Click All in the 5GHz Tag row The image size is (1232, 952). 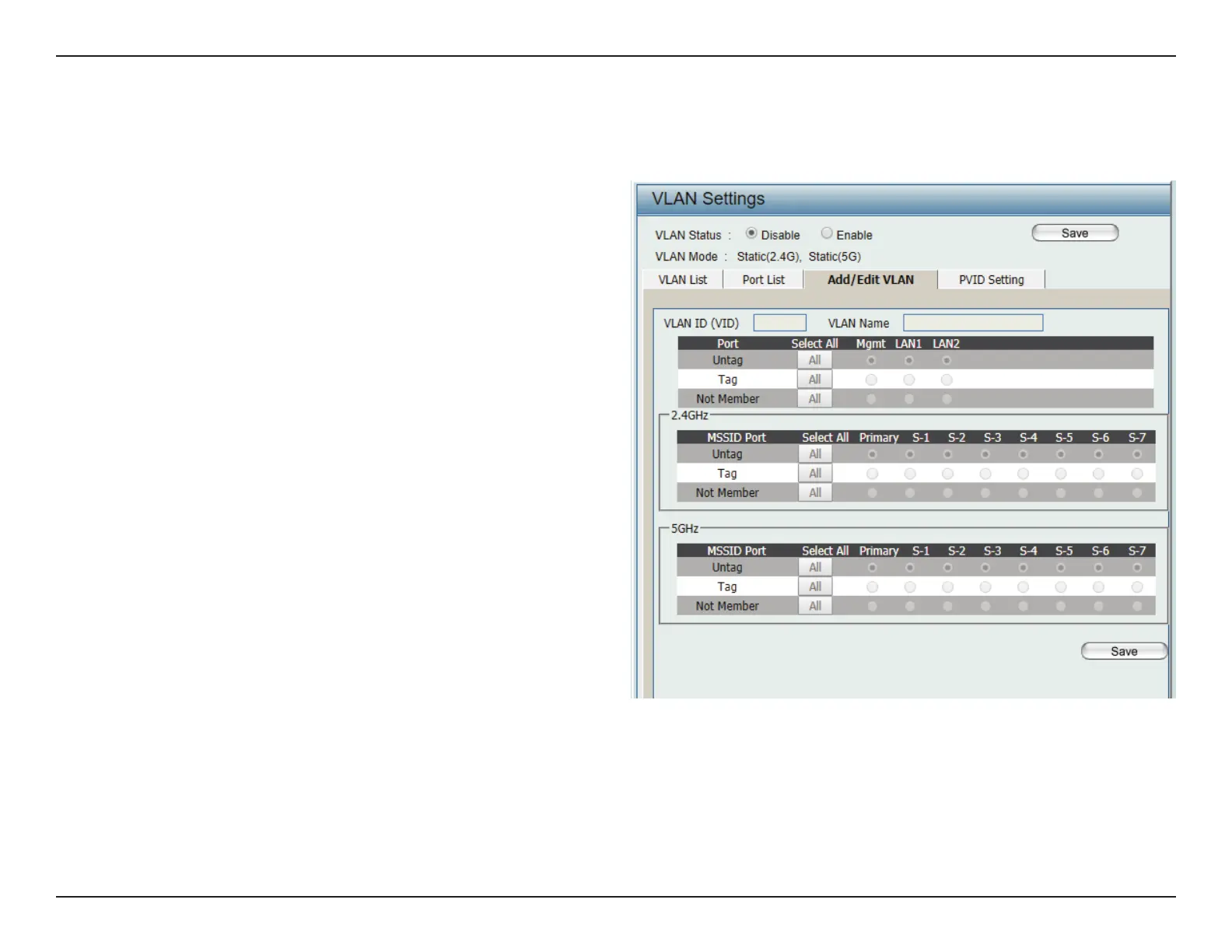pyautogui.click(x=815, y=587)
